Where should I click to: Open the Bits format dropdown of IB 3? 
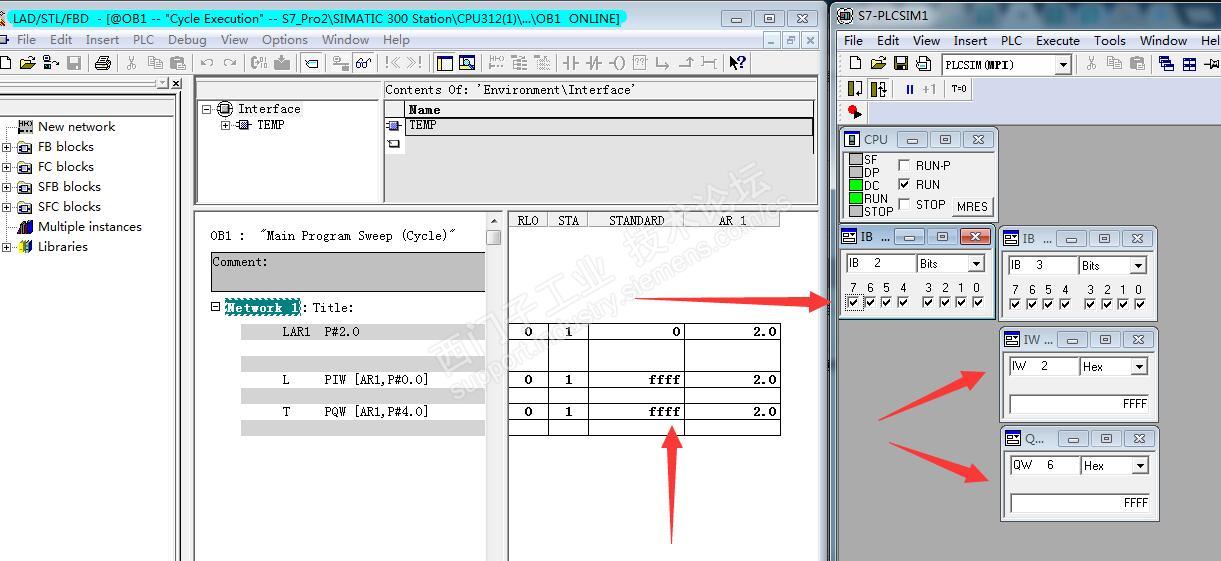(1138, 266)
